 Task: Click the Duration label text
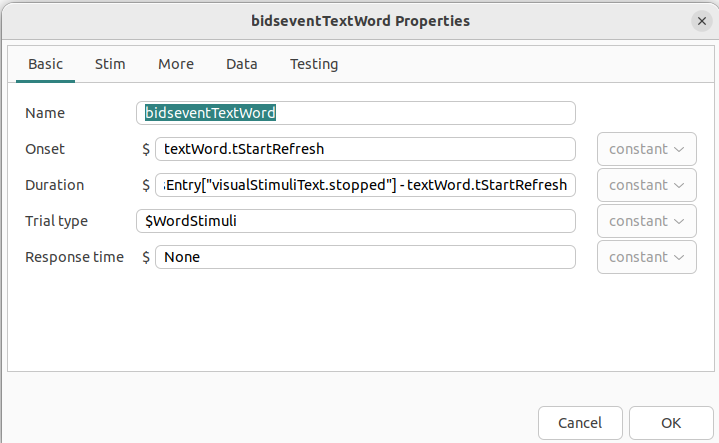click(x=55, y=185)
